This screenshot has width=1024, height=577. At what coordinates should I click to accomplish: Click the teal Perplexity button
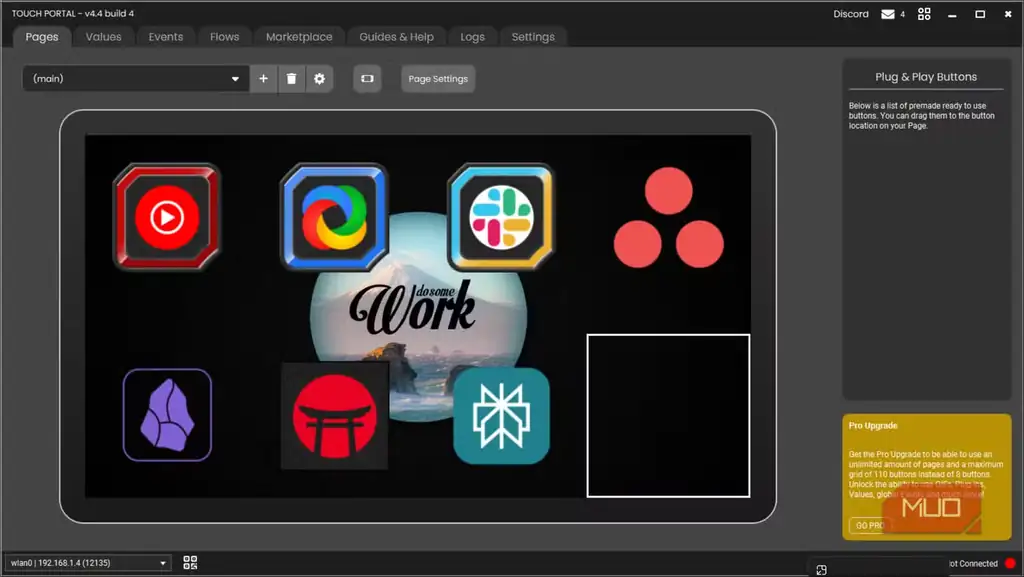point(502,416)
